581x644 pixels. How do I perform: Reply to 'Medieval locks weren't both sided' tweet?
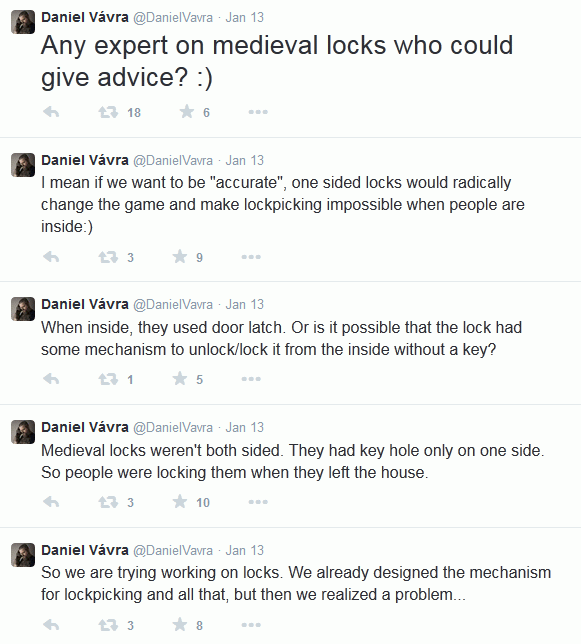pyautogui.click(x=51, y=501)
